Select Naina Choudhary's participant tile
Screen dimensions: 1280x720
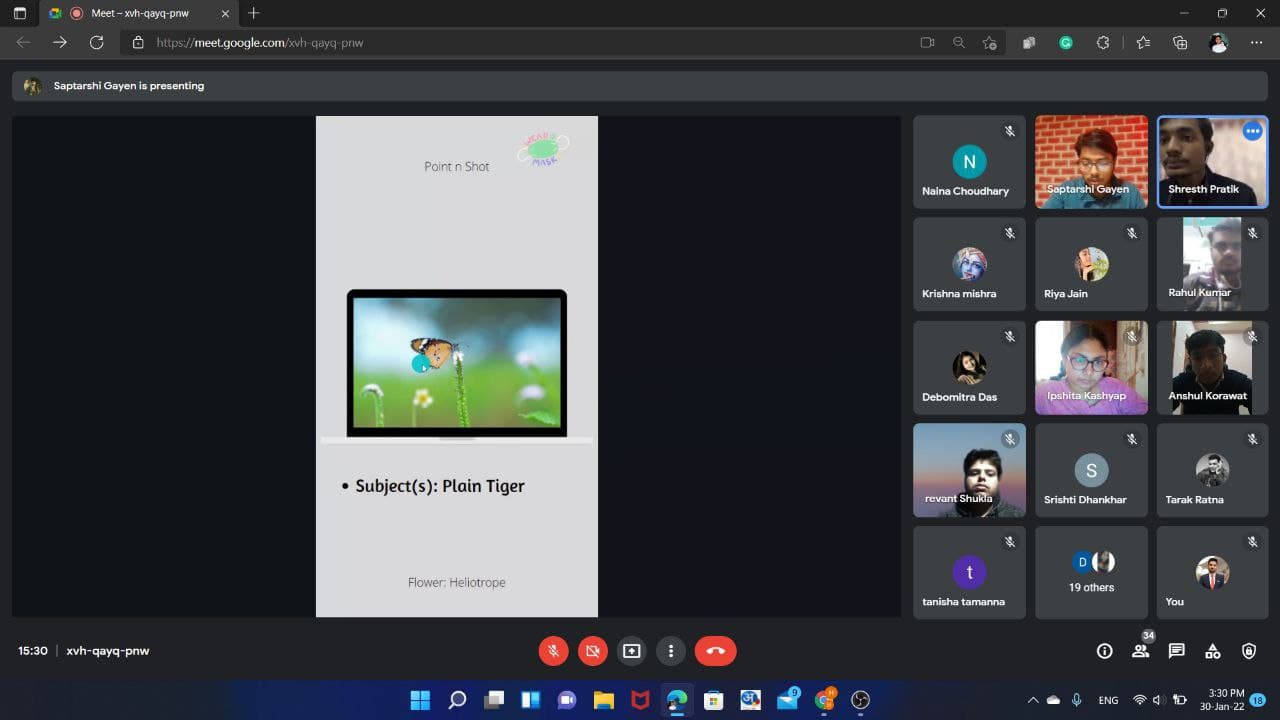pyautogui.click(x=969, y=162)
